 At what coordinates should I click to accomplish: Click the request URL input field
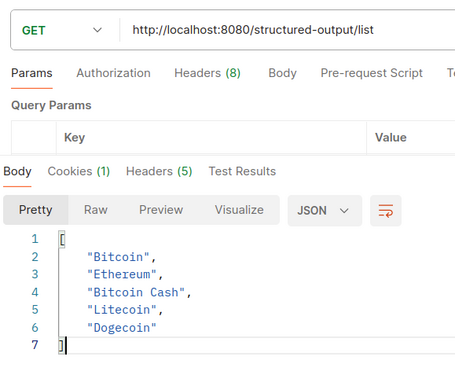tap(288, 30)
